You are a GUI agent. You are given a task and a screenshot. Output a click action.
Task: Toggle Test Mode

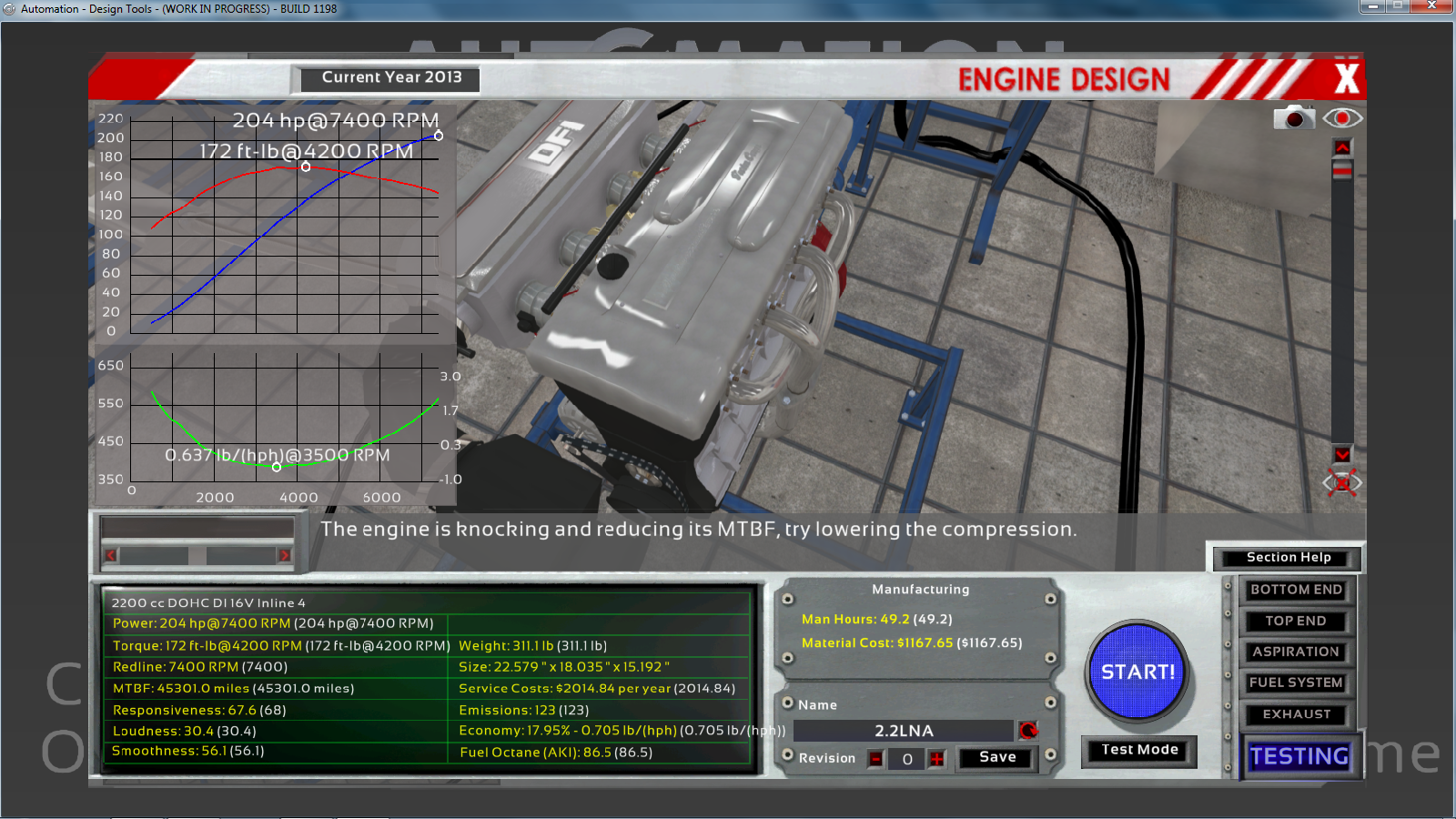click(1139, 750)
